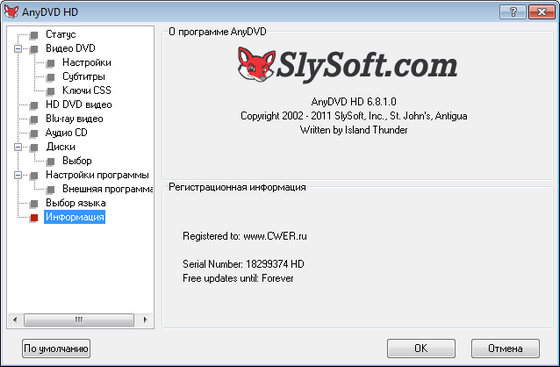This screenshot has width=560, height=367.
Task: Click the gray icon next to Аудио CD
Action: click(x=34, y=133)
